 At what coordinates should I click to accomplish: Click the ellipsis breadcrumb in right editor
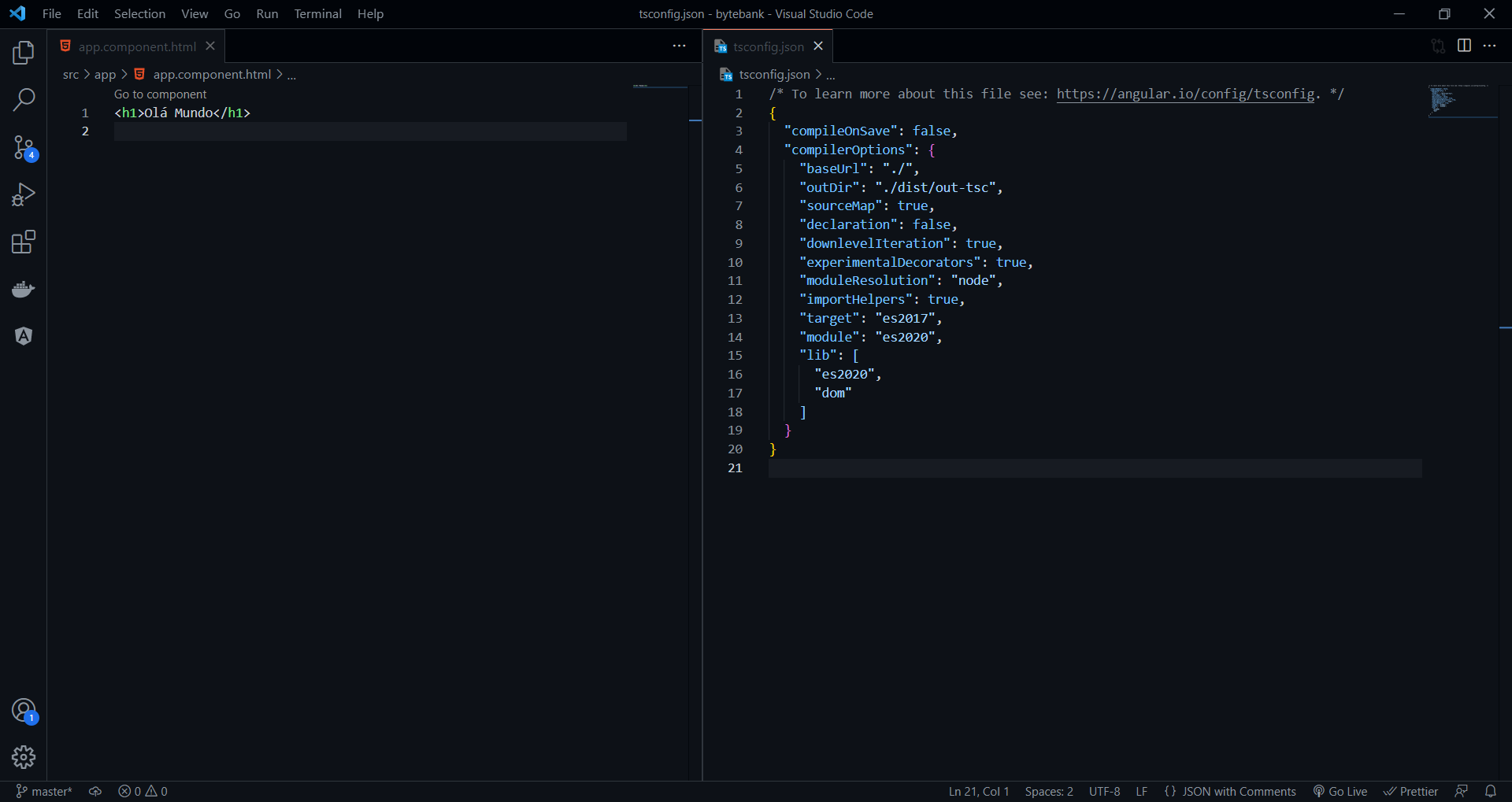pos(831,75)
